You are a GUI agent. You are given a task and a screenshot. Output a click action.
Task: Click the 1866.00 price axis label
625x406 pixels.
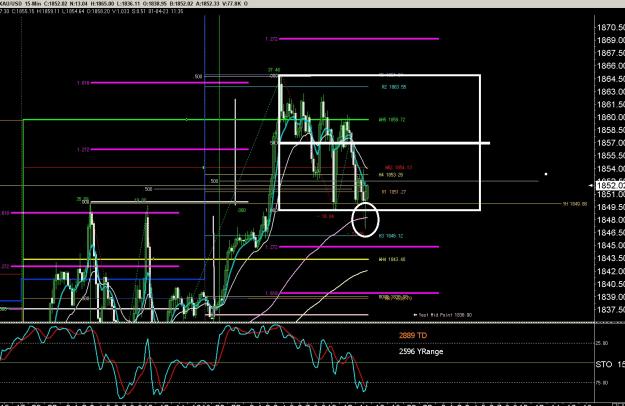pyautogui.click(x=611, y=66)
